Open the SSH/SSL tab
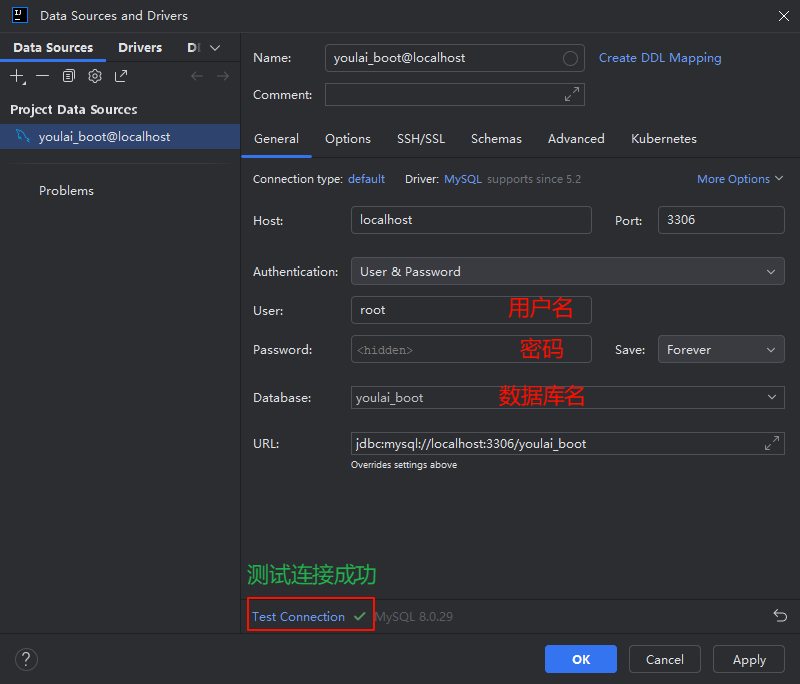The height and width of the screenshot is (684, 800). tap(421, 139)
